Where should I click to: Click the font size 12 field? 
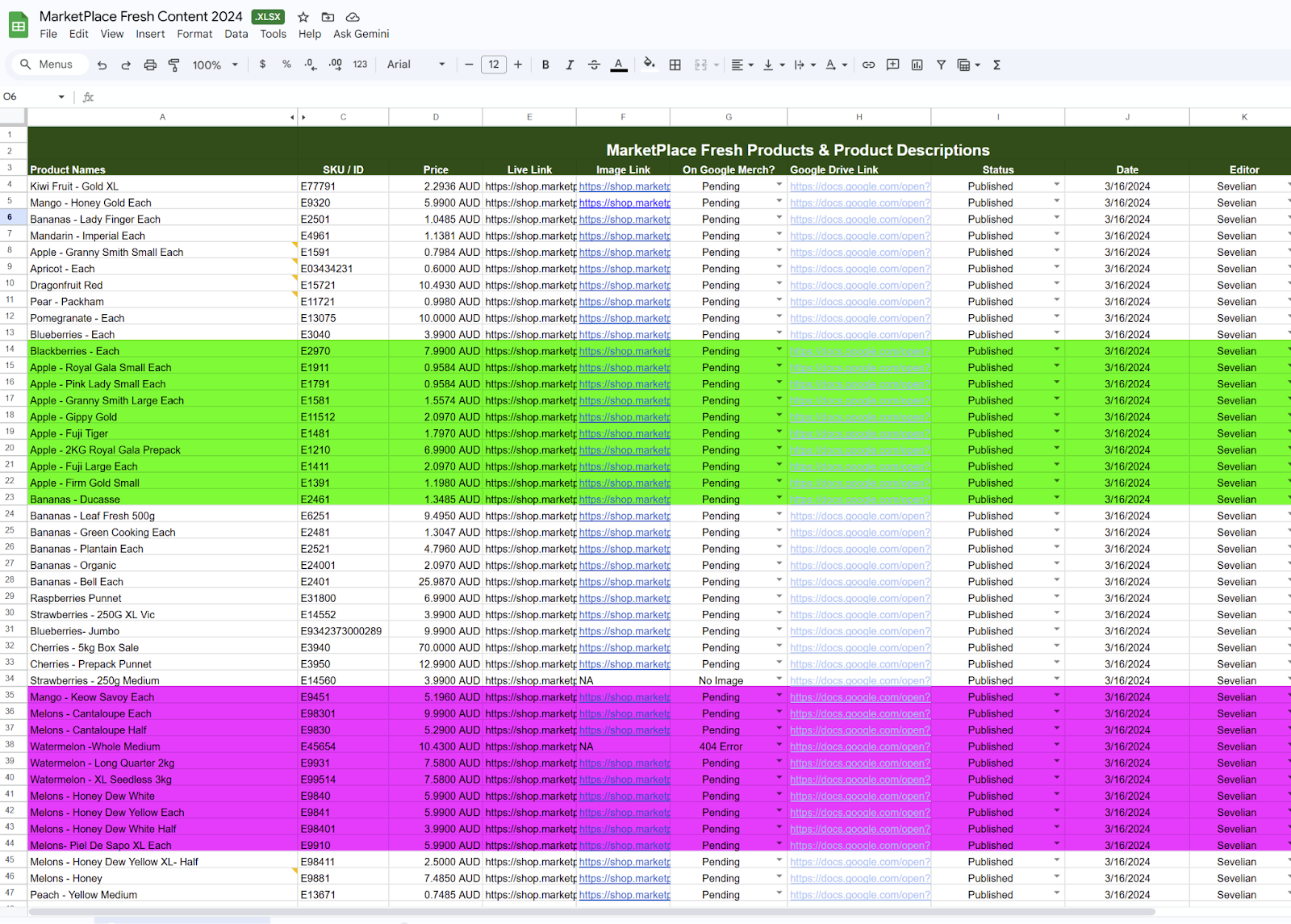tap(494, 65)
